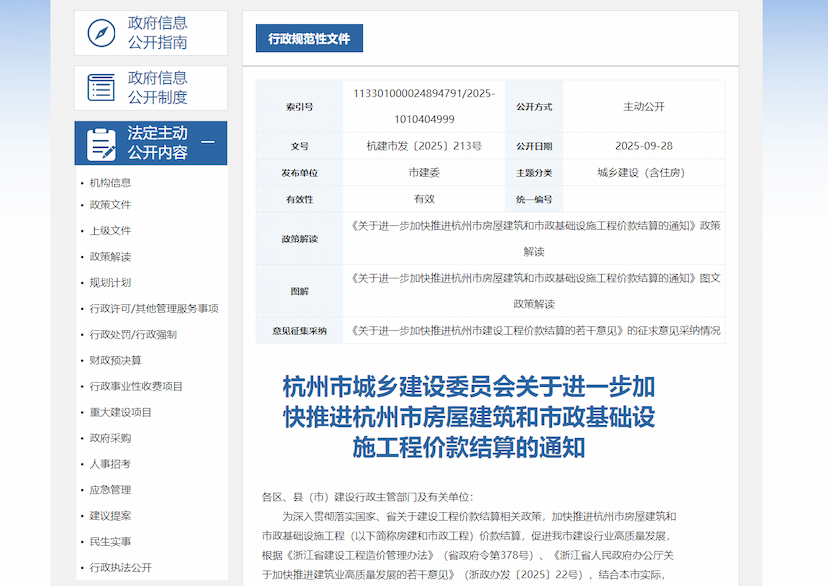Open the 征求意见采纳情况 link

(533, 330)
